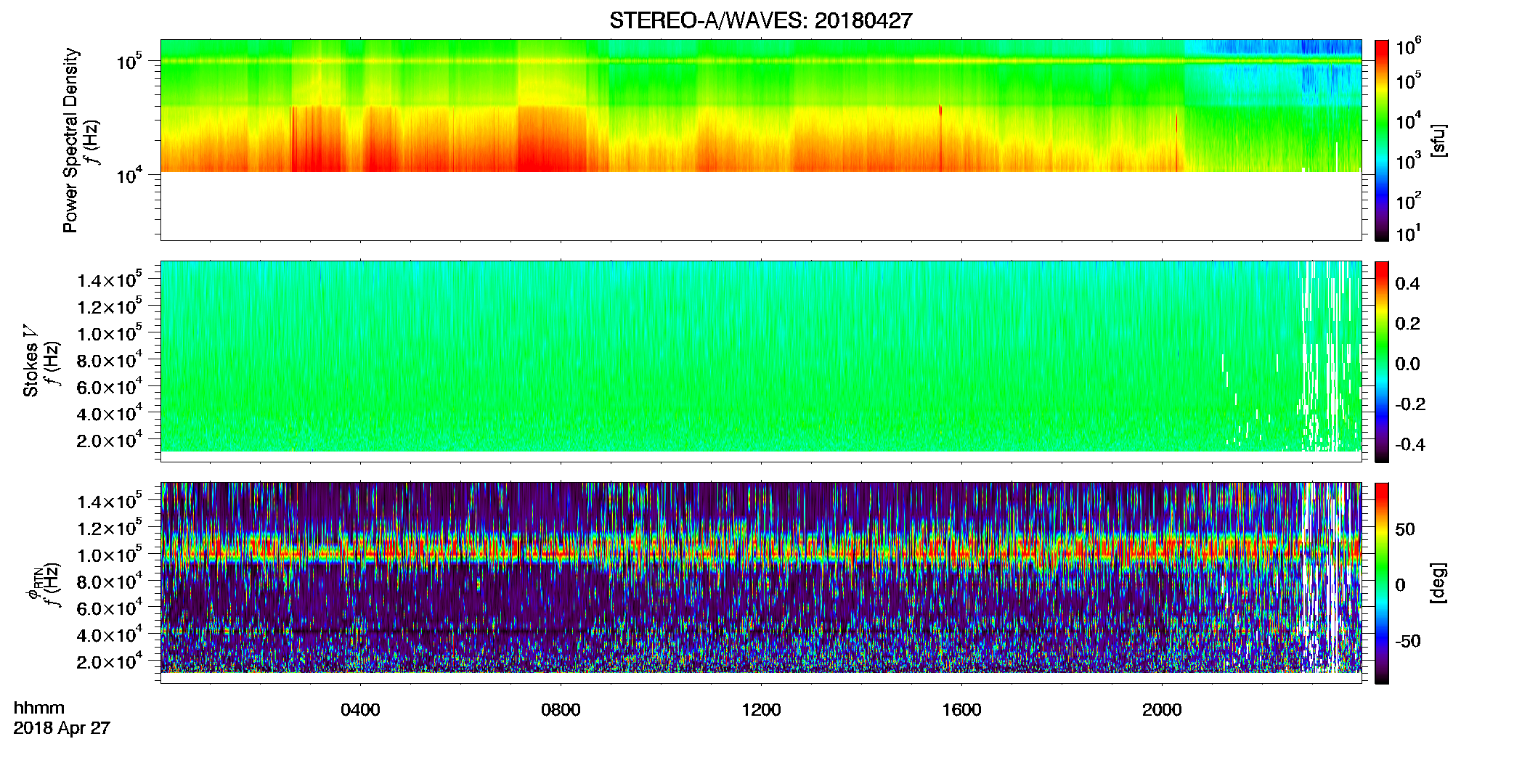Click the hhmm time format label
Viewport: 1522px width, 784px height.
pos(38,708)
